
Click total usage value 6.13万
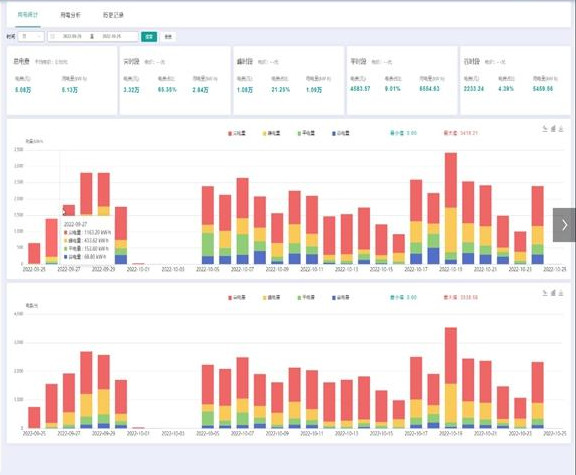[70, 90]
